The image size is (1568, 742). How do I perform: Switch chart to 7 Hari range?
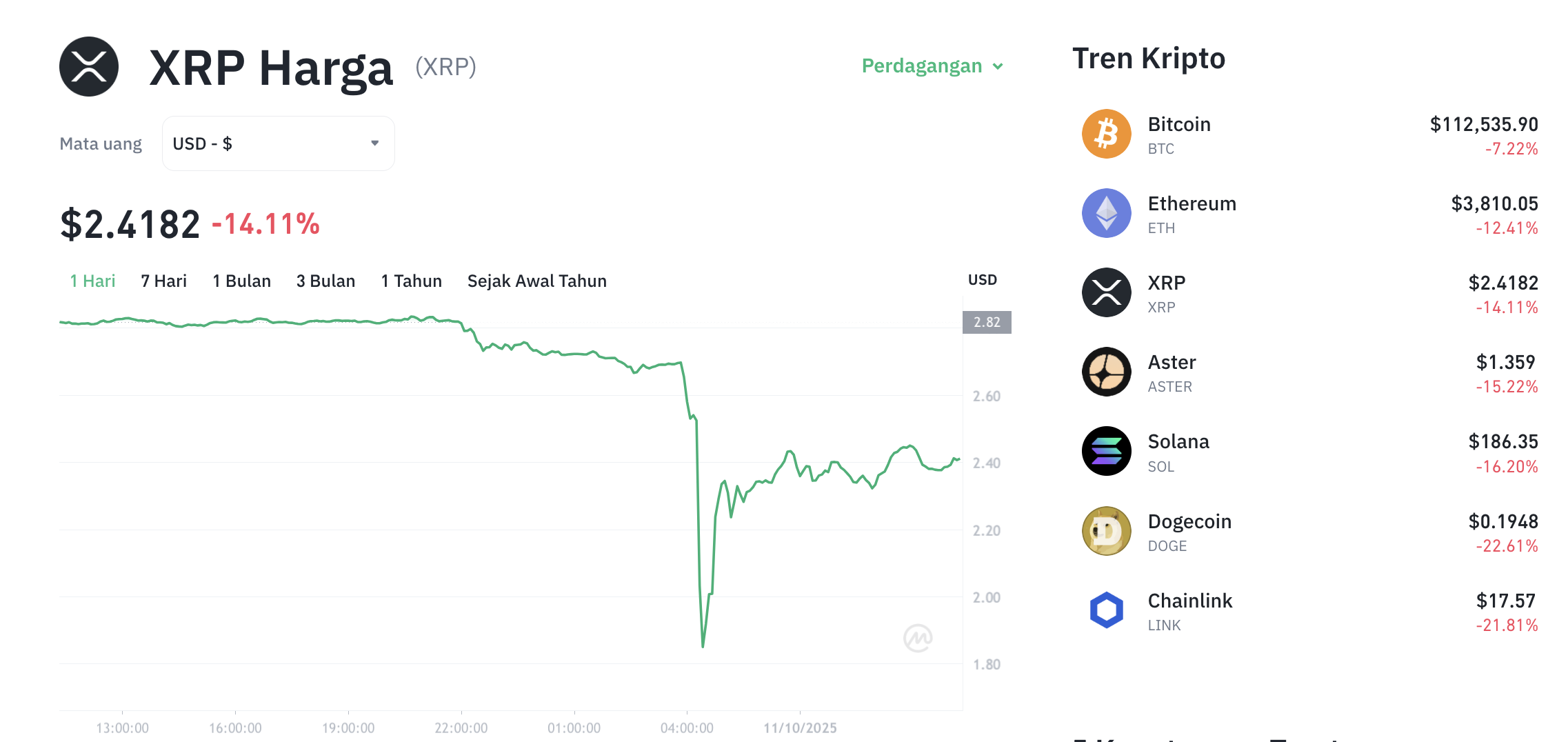(x=163, y=281)
